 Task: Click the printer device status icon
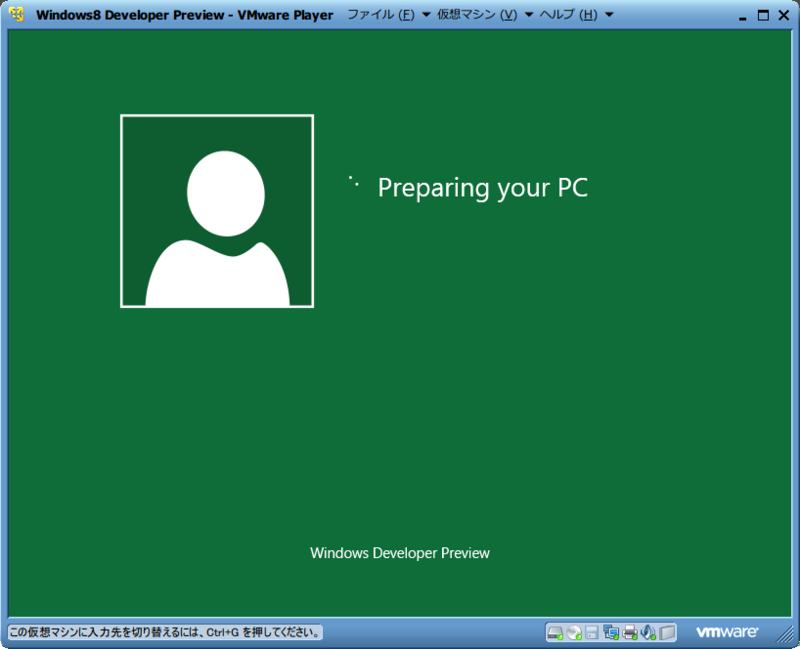click(630, 633)
